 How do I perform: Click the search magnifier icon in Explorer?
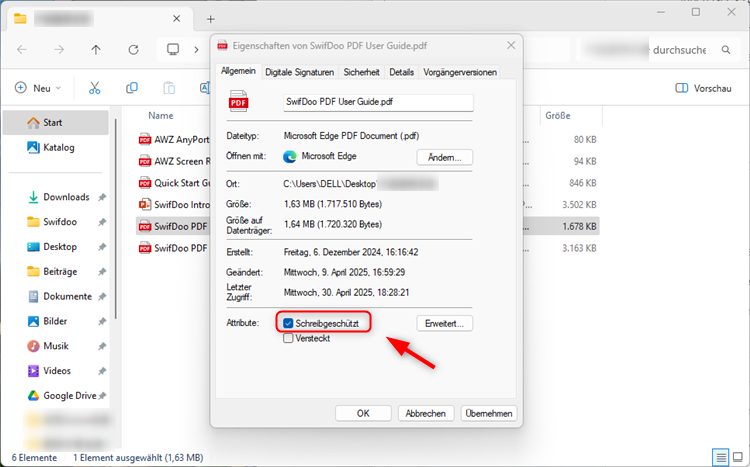click(726, 50)
